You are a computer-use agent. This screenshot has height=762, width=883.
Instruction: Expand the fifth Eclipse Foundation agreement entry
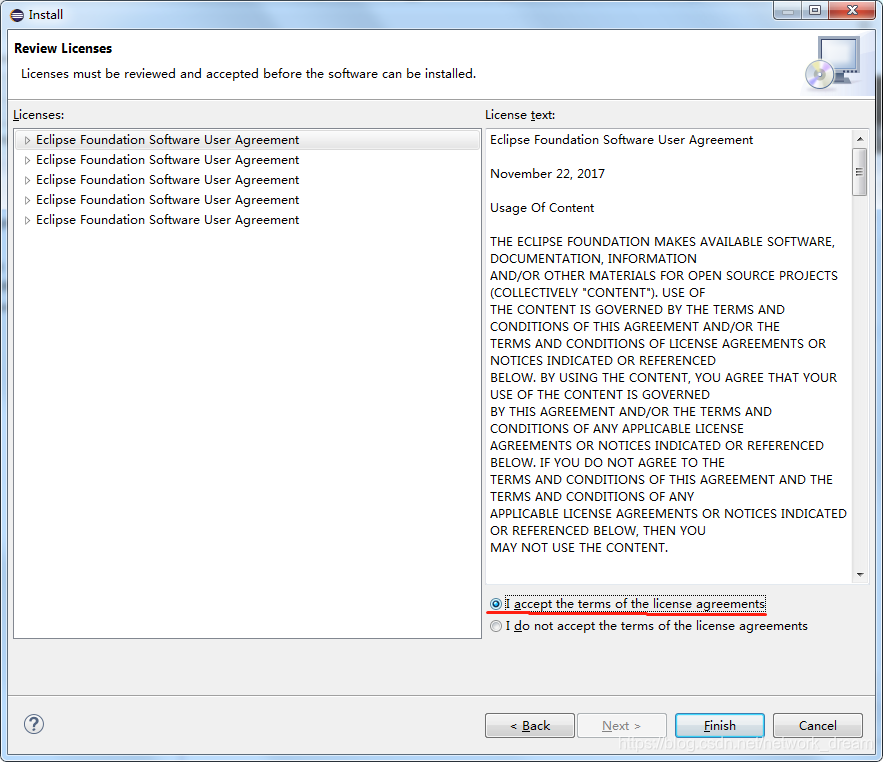pos(27,220)
